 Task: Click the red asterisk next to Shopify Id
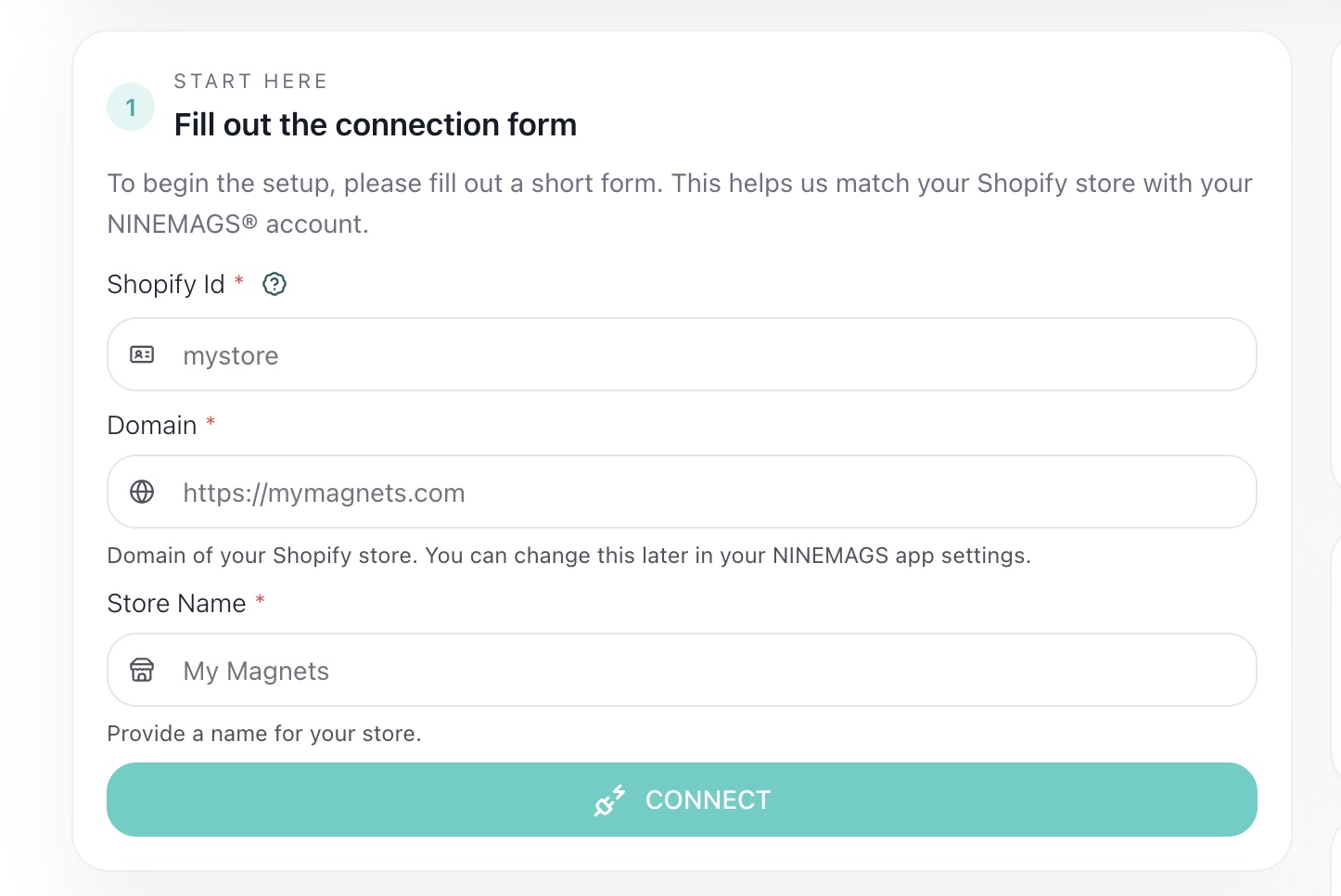pyautogui.click(x=238, y=280)
